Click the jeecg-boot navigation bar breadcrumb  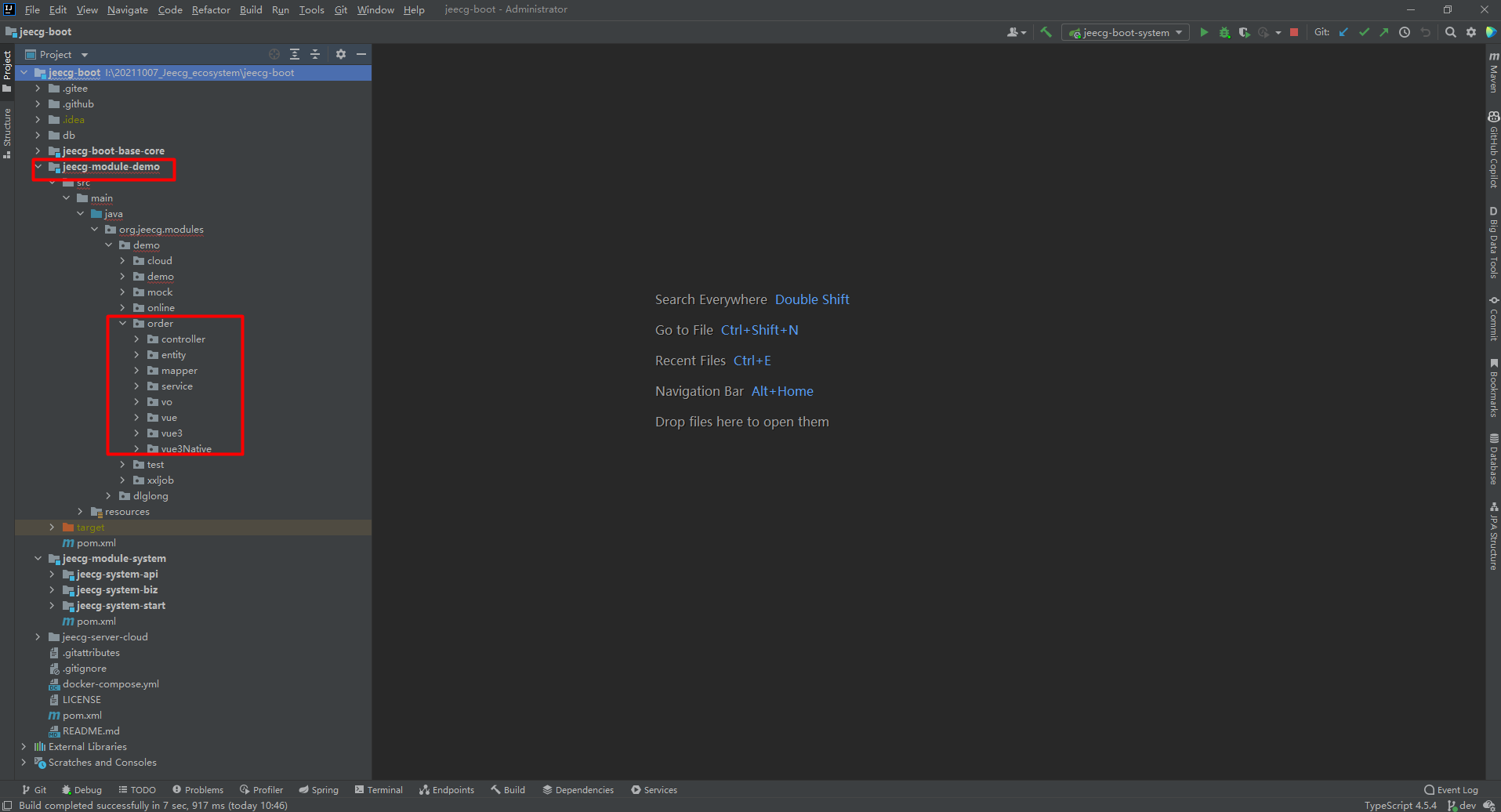click(39, 32)
